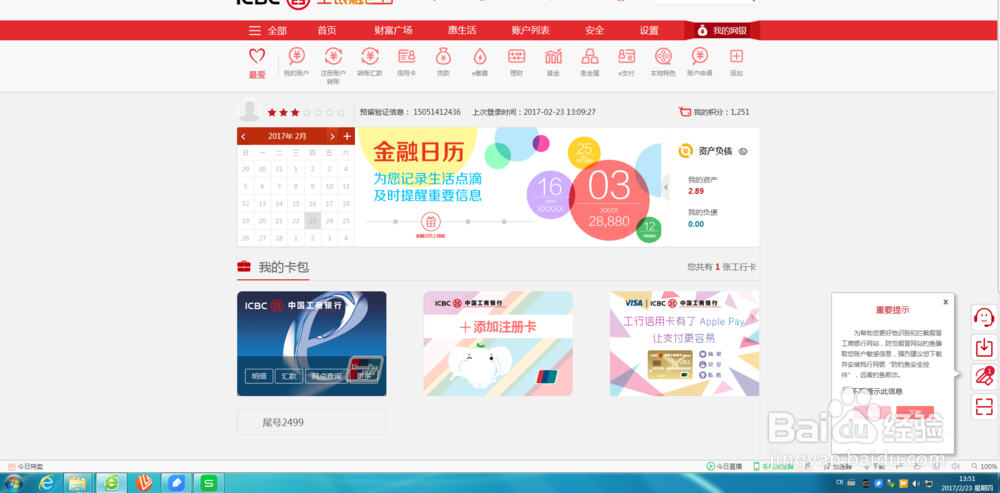1000x493 pixels.
Task: Open the 惠生活 menu tab
Action: (x=462, y=31)
